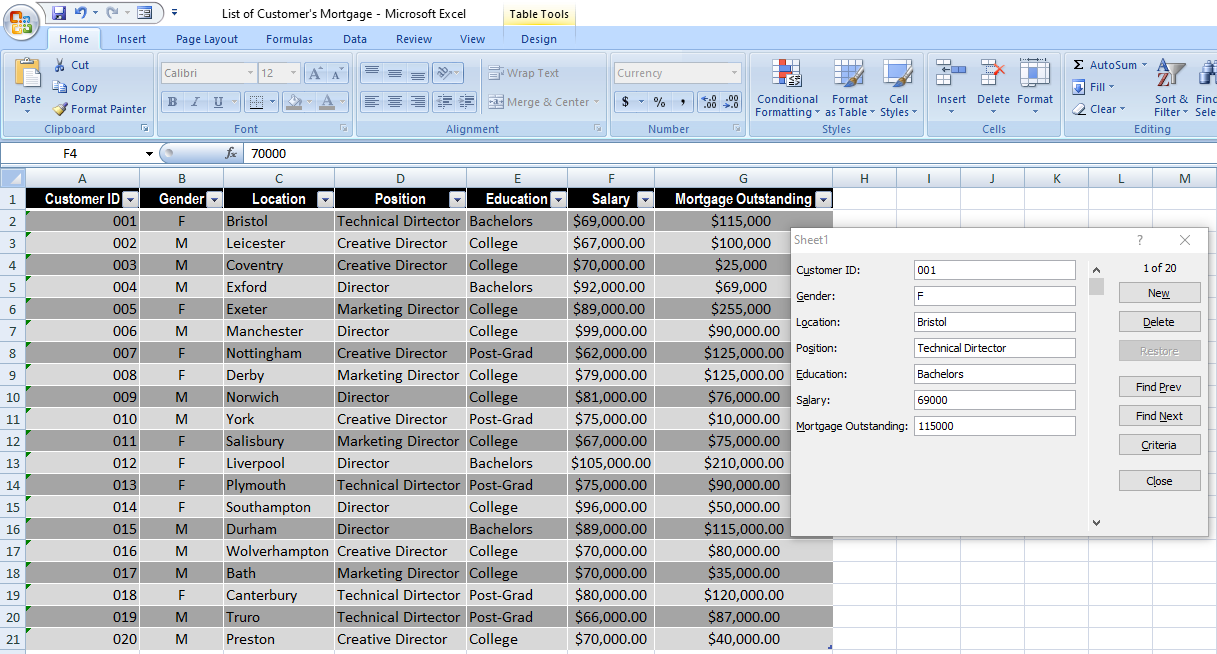Toggle Bold formatting
Screen dimensions: 1217x654
point(173,102)
